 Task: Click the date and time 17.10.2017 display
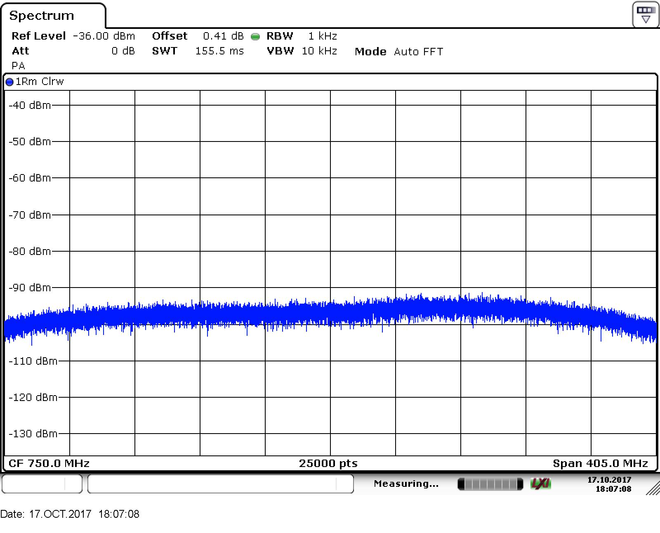coord(609,484)
